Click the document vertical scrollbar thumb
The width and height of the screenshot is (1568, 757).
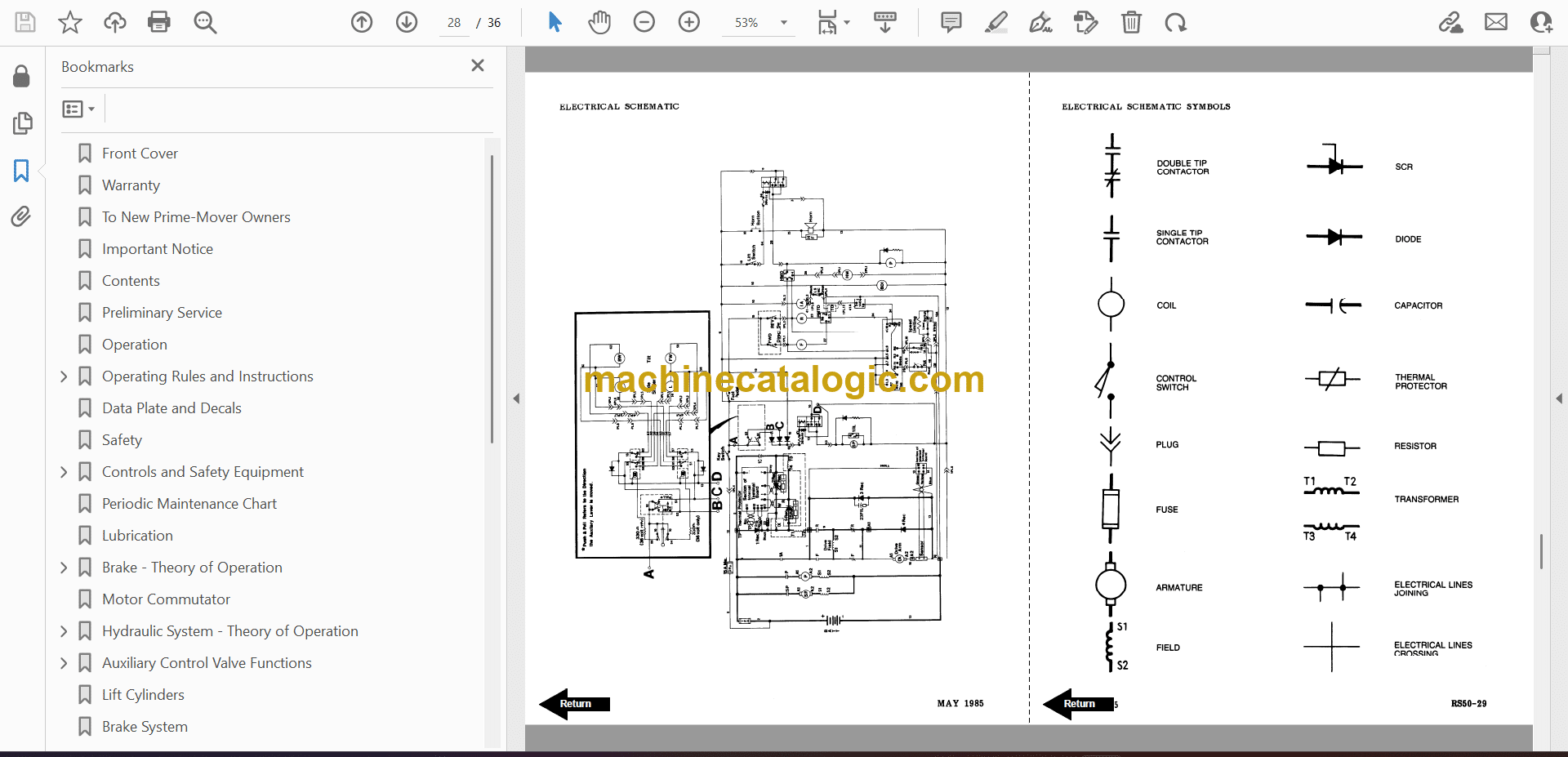(1541, 552)
